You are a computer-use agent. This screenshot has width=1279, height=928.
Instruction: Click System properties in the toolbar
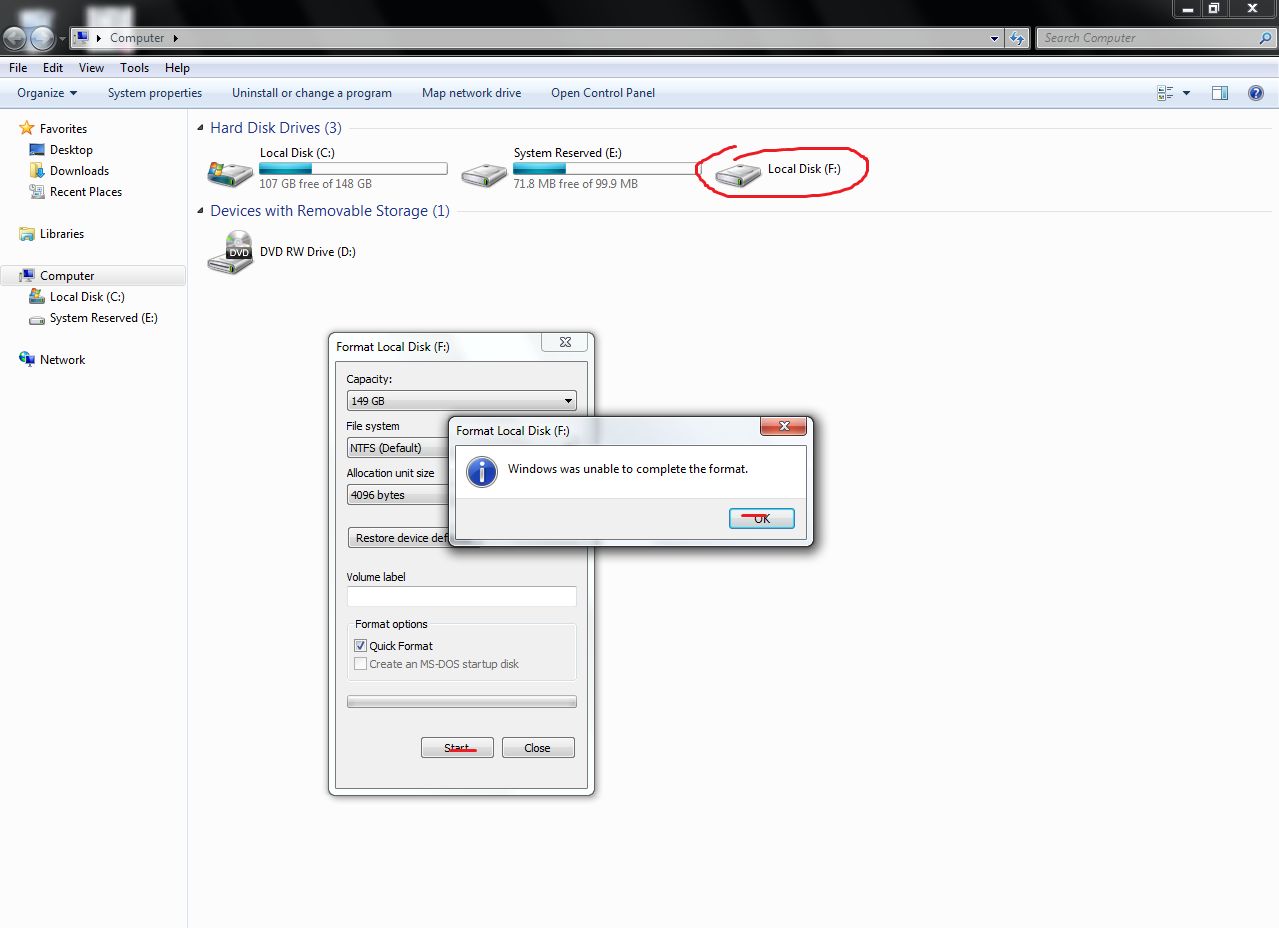pos(155,93)
